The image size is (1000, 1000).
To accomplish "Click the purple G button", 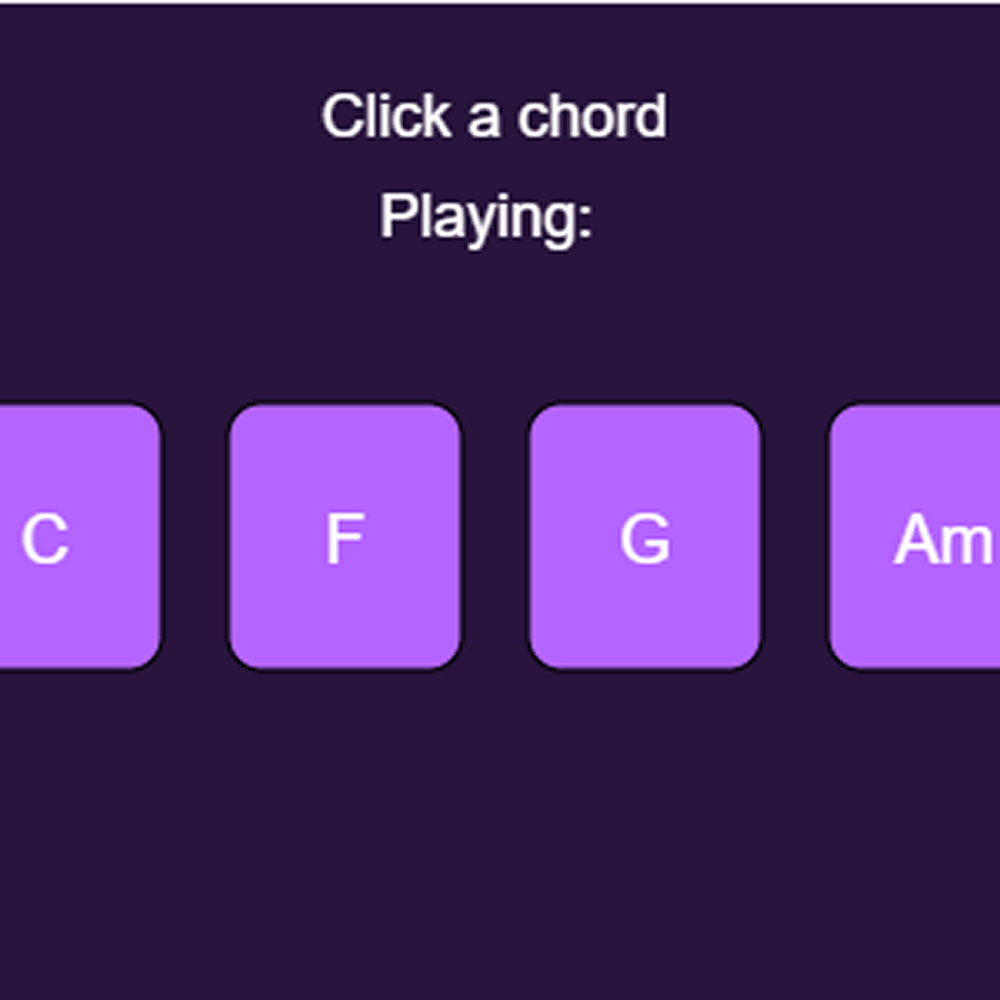I will (x=645, y=537).
